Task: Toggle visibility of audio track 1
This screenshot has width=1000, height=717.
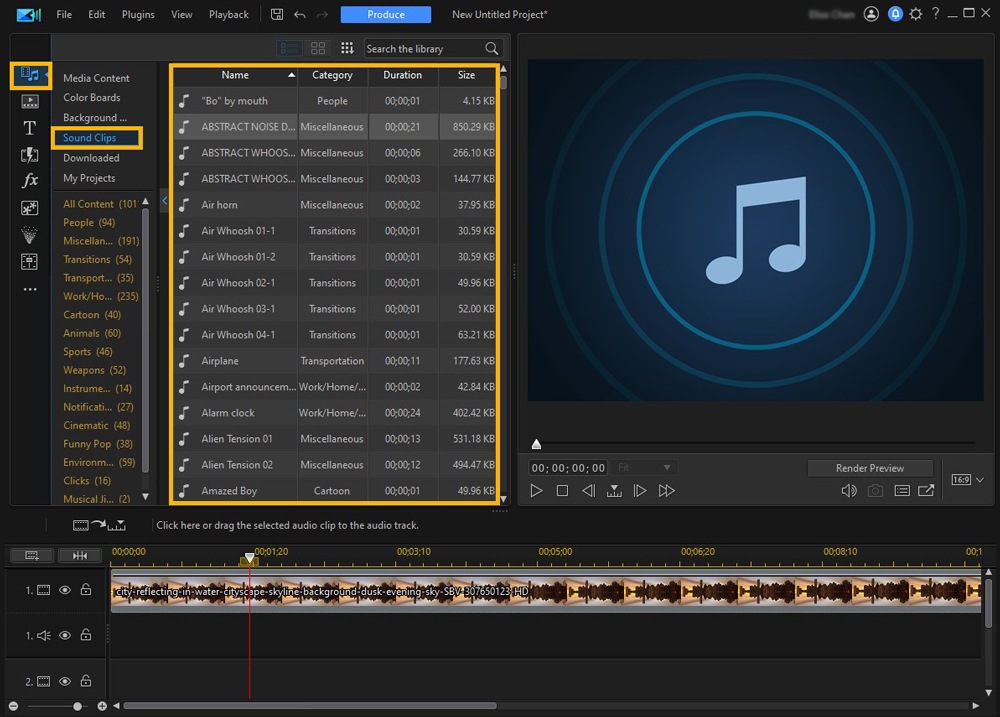Action: click(65, 635)
